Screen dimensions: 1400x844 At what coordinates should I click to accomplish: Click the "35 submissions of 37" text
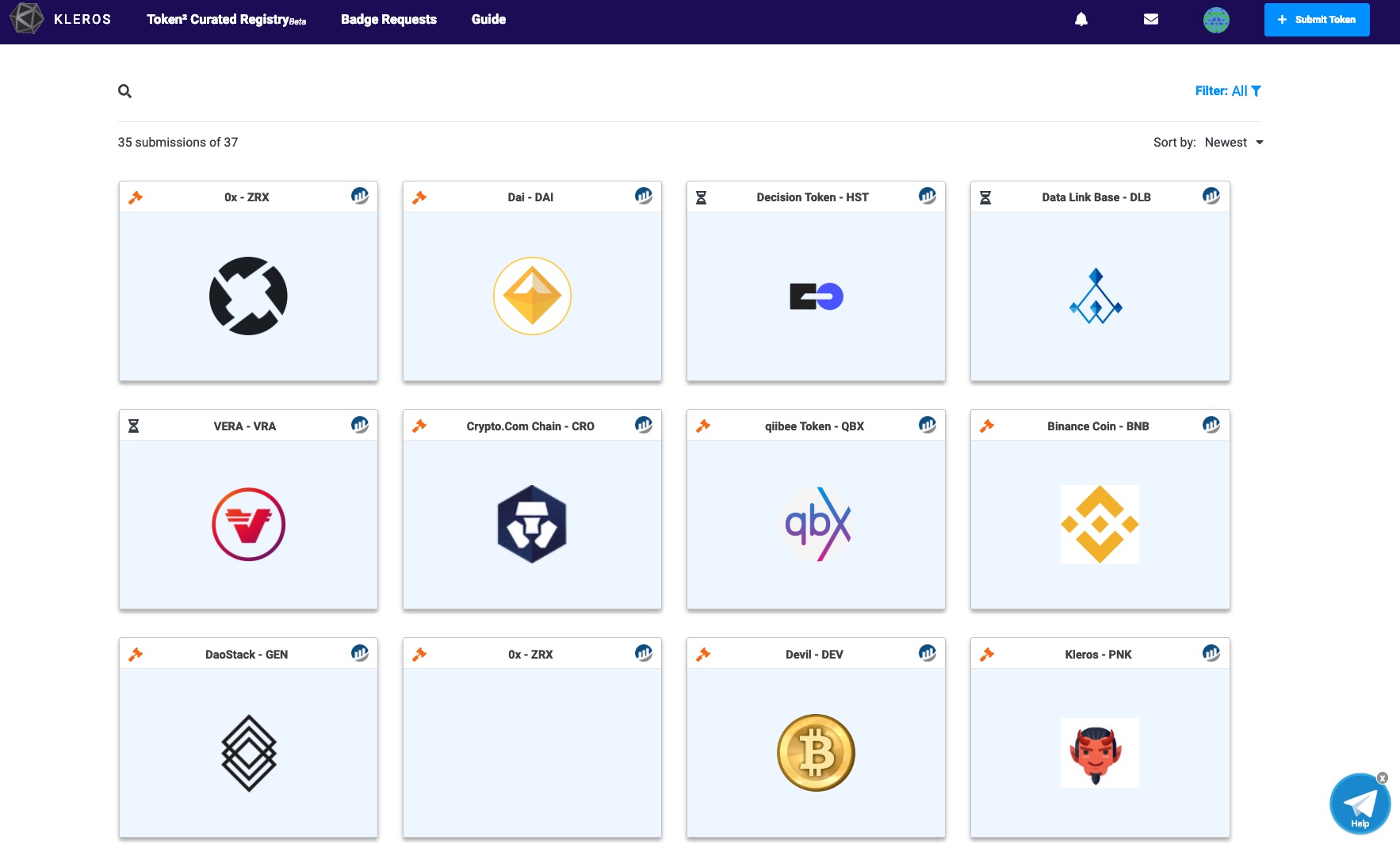pyautogui.click(x=178, y=143)
